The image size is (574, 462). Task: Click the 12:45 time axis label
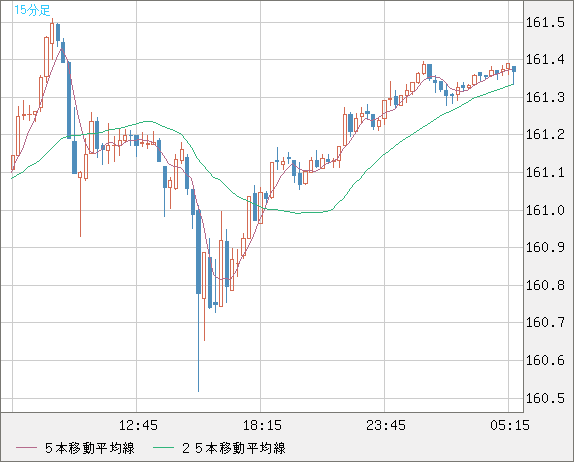[x=138, y=425]
